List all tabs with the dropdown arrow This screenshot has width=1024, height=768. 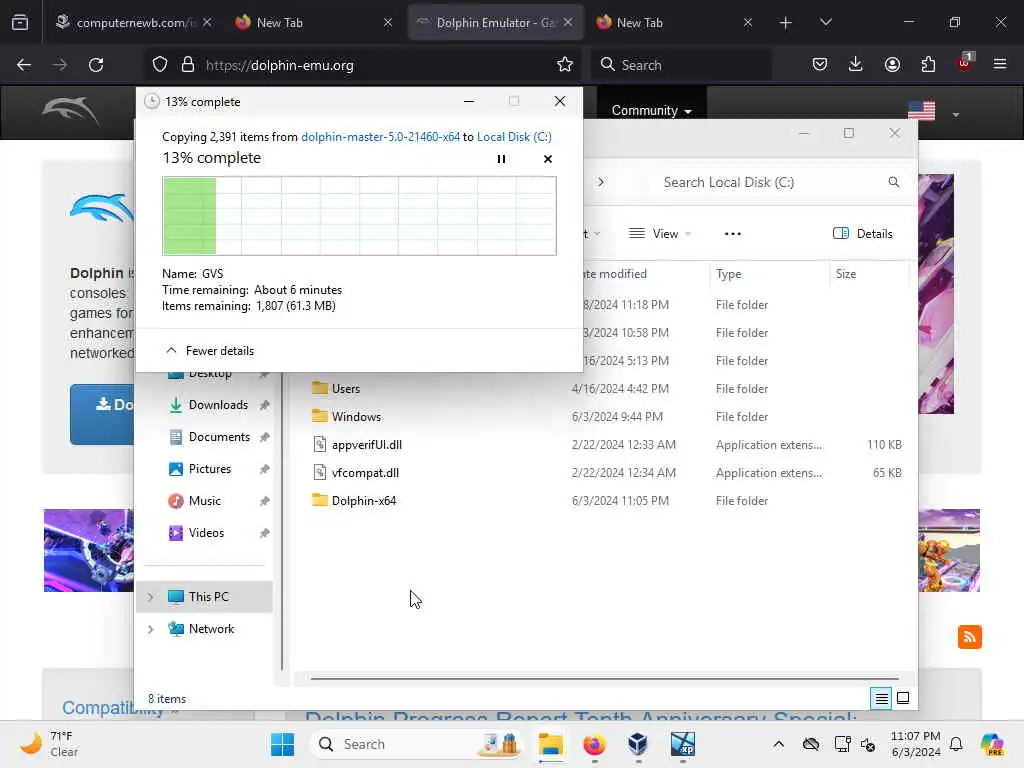click(x=825, y=22)
